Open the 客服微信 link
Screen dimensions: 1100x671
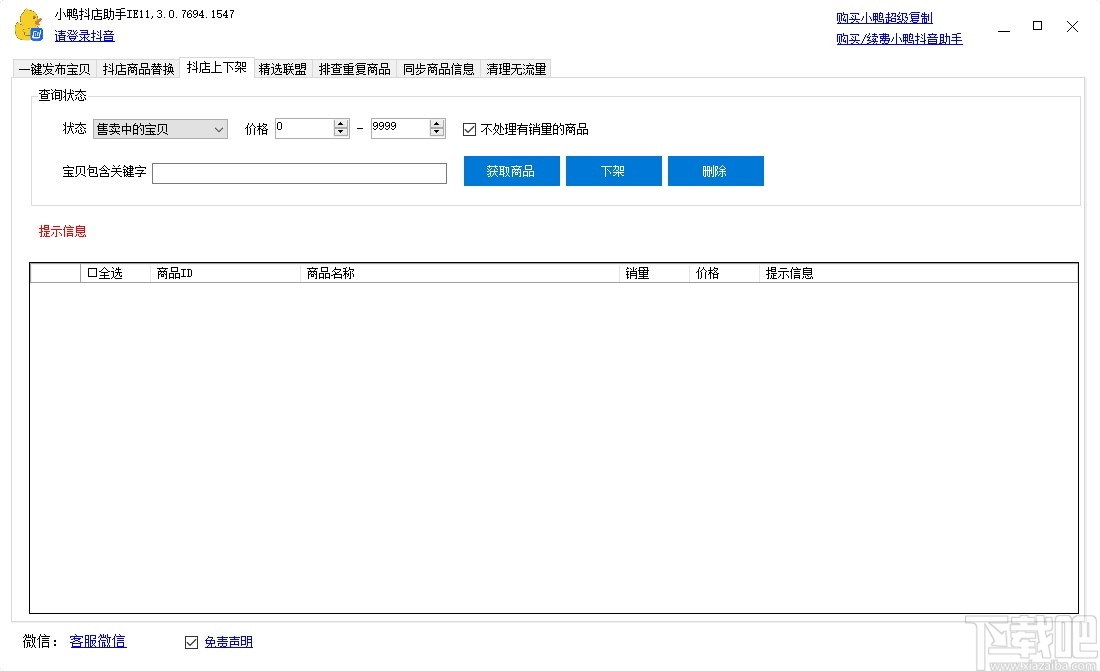point(98,641)
